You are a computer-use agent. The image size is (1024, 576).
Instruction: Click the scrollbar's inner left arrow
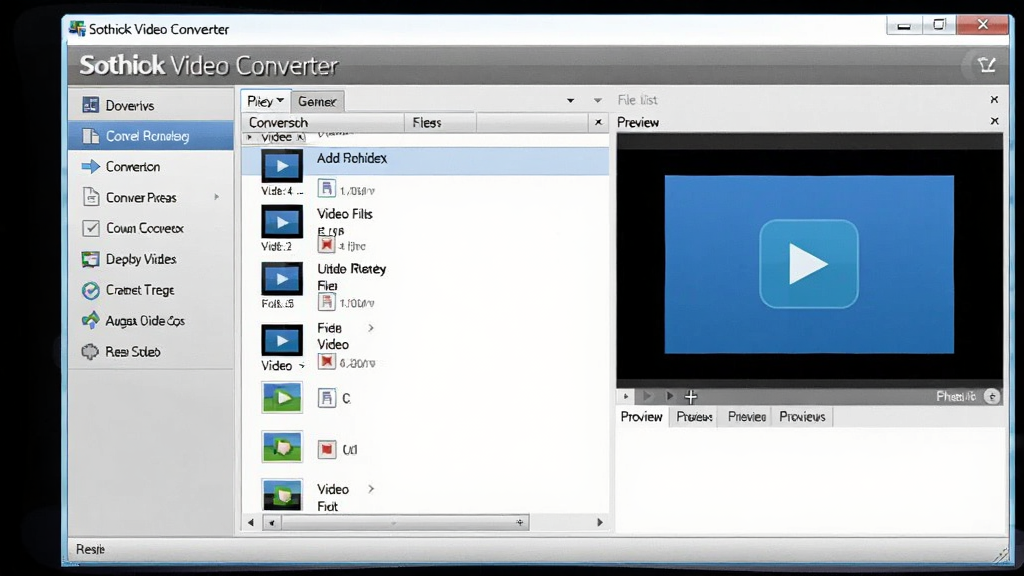[x=272, y=522]
